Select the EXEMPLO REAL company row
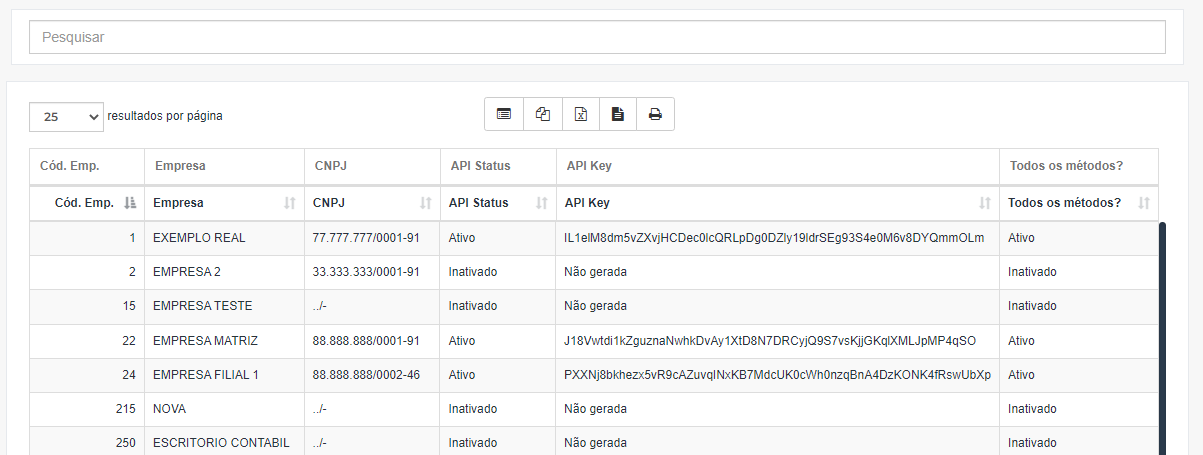This screenshot has width=1203, height=455. coord(593,238)
